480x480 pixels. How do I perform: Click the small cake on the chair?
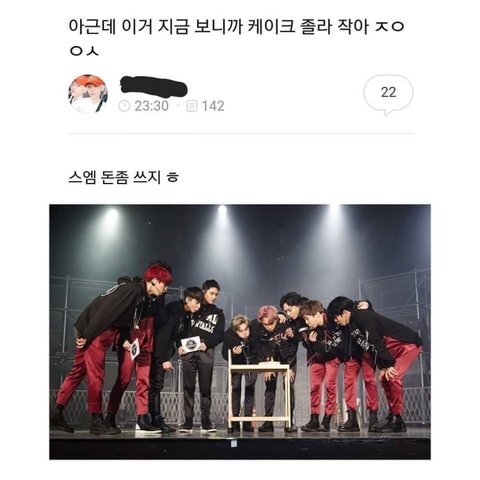point(268,361)
